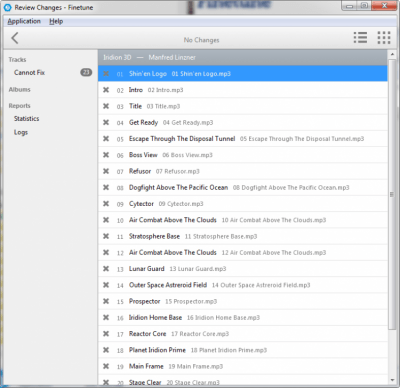Select file name 06 Boss View.mp3
400x388 pixels.
(187, 155)
